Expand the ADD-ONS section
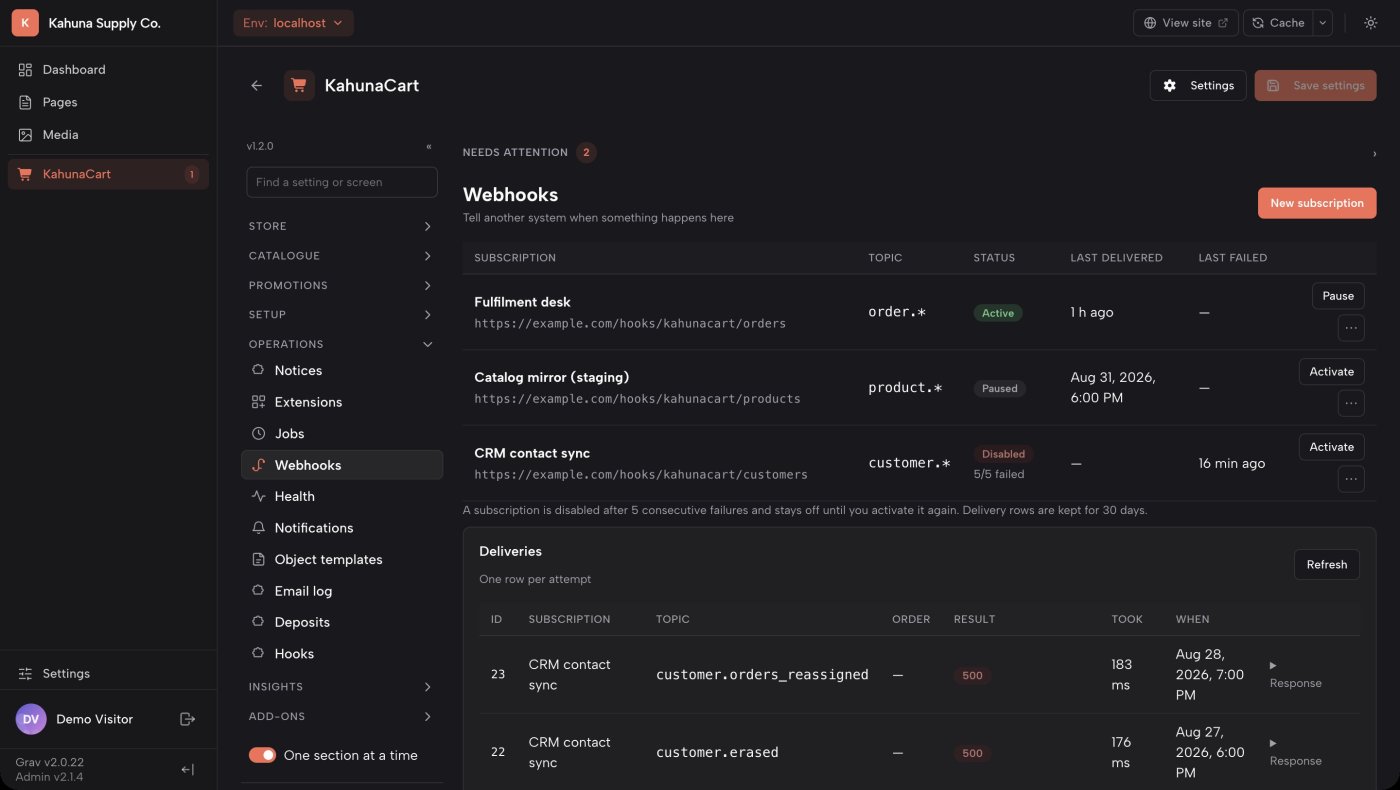This screenshot has height=790, width=1400. [x=341, y=717]
